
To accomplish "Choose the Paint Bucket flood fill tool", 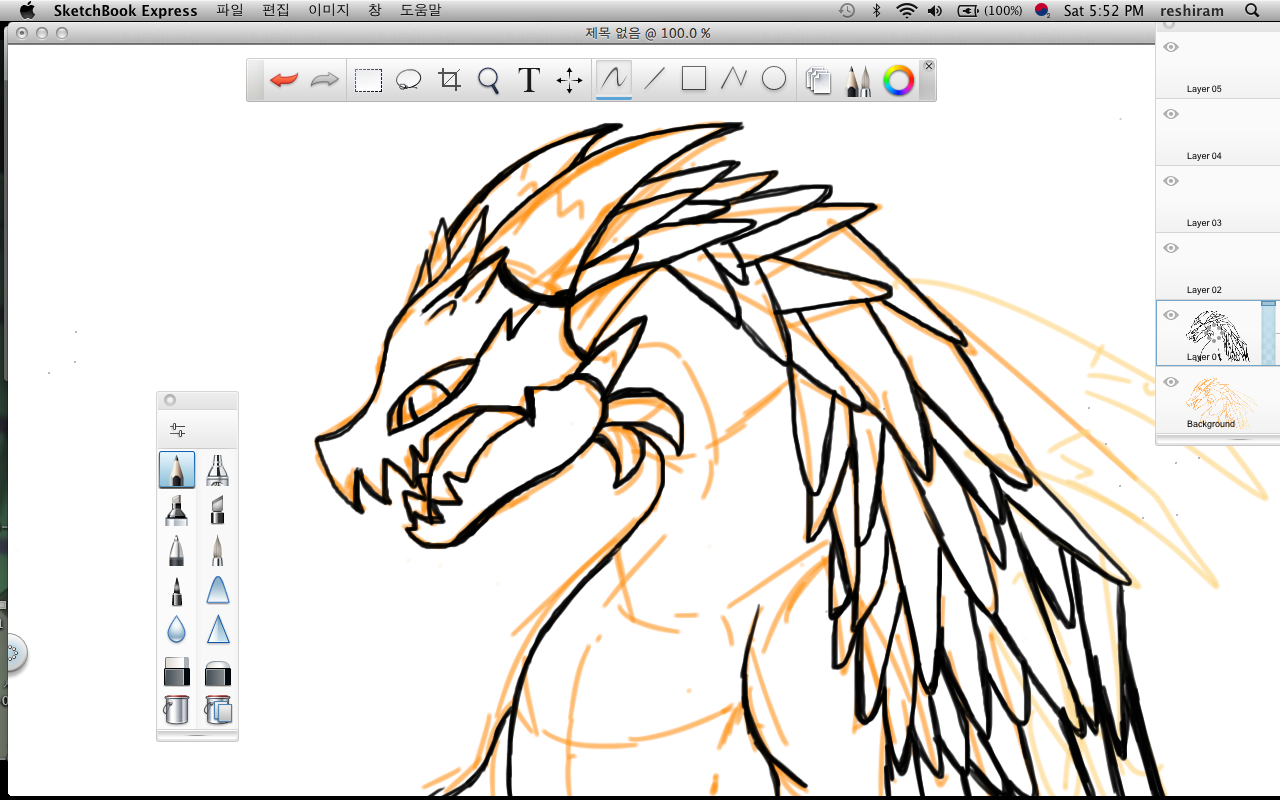I will [x=177, y=709].
